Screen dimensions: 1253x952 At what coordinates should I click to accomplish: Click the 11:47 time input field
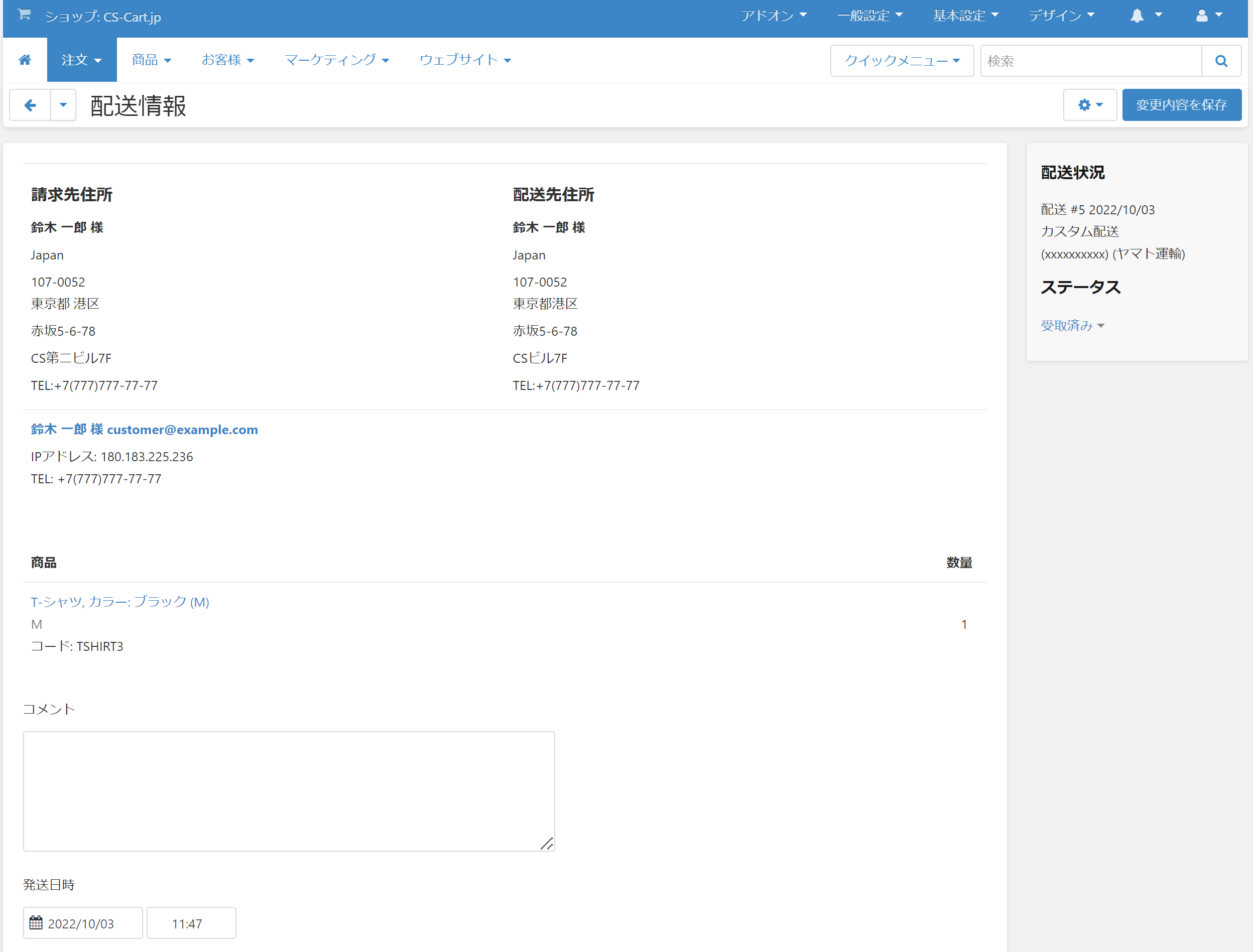191,923
